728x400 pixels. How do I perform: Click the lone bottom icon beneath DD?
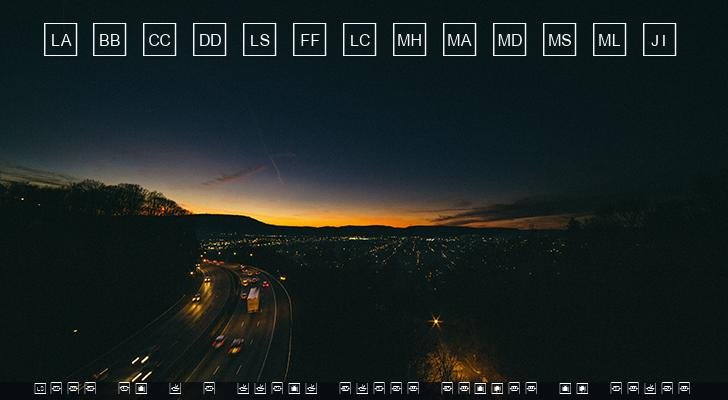click(209, 388)
